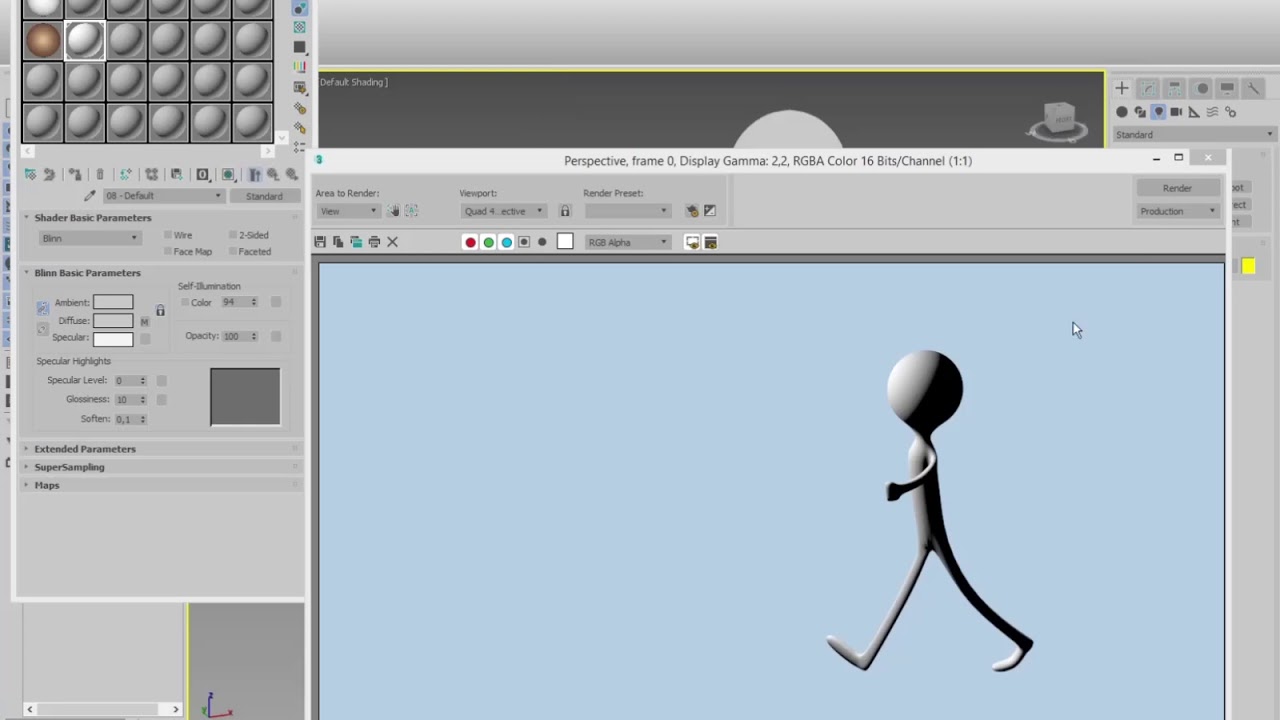Image resolution: width=1280 pixels, height=720 pixels.
Task: Pick material from object eyedropper
Action: tap(89, 196)
